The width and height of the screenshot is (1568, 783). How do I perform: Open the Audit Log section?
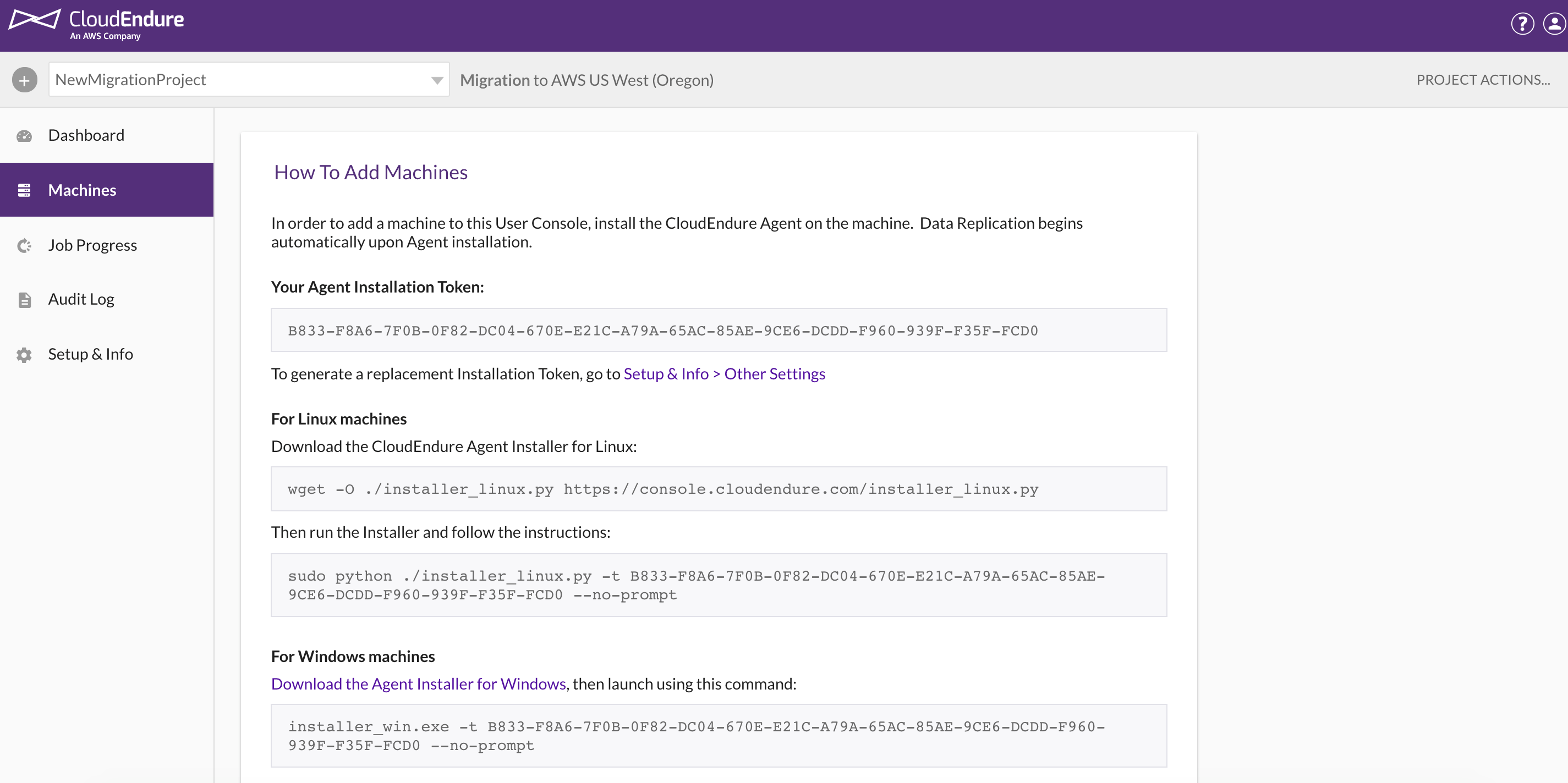pos(81,299)
